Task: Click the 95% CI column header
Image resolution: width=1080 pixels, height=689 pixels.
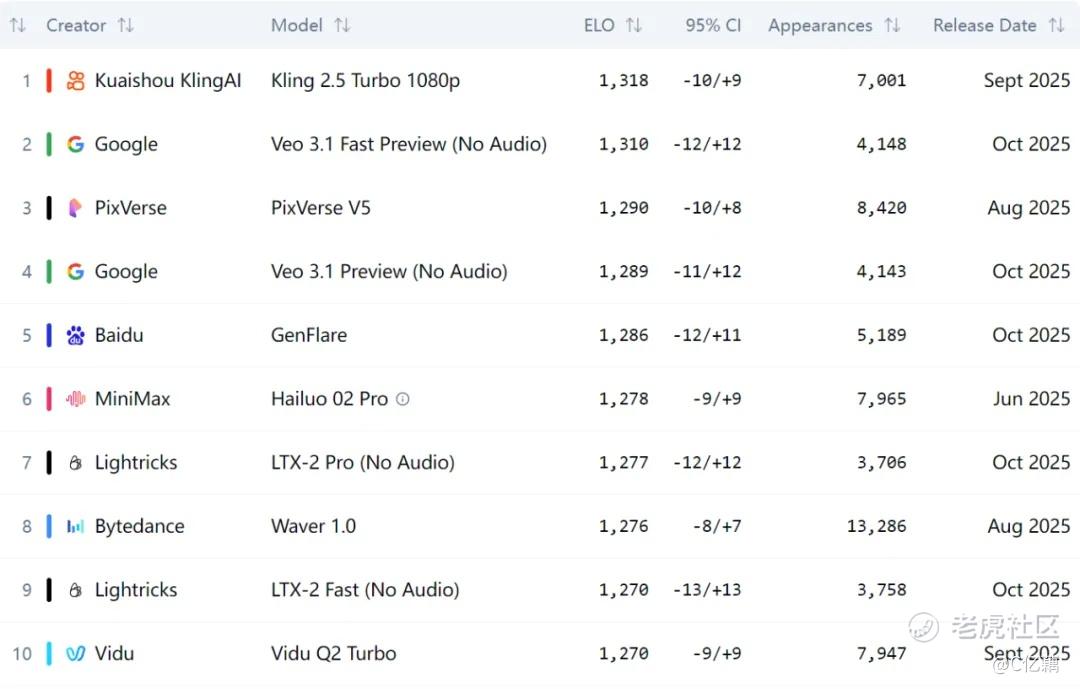Action: pyautogui.click(x=713, y=26)
